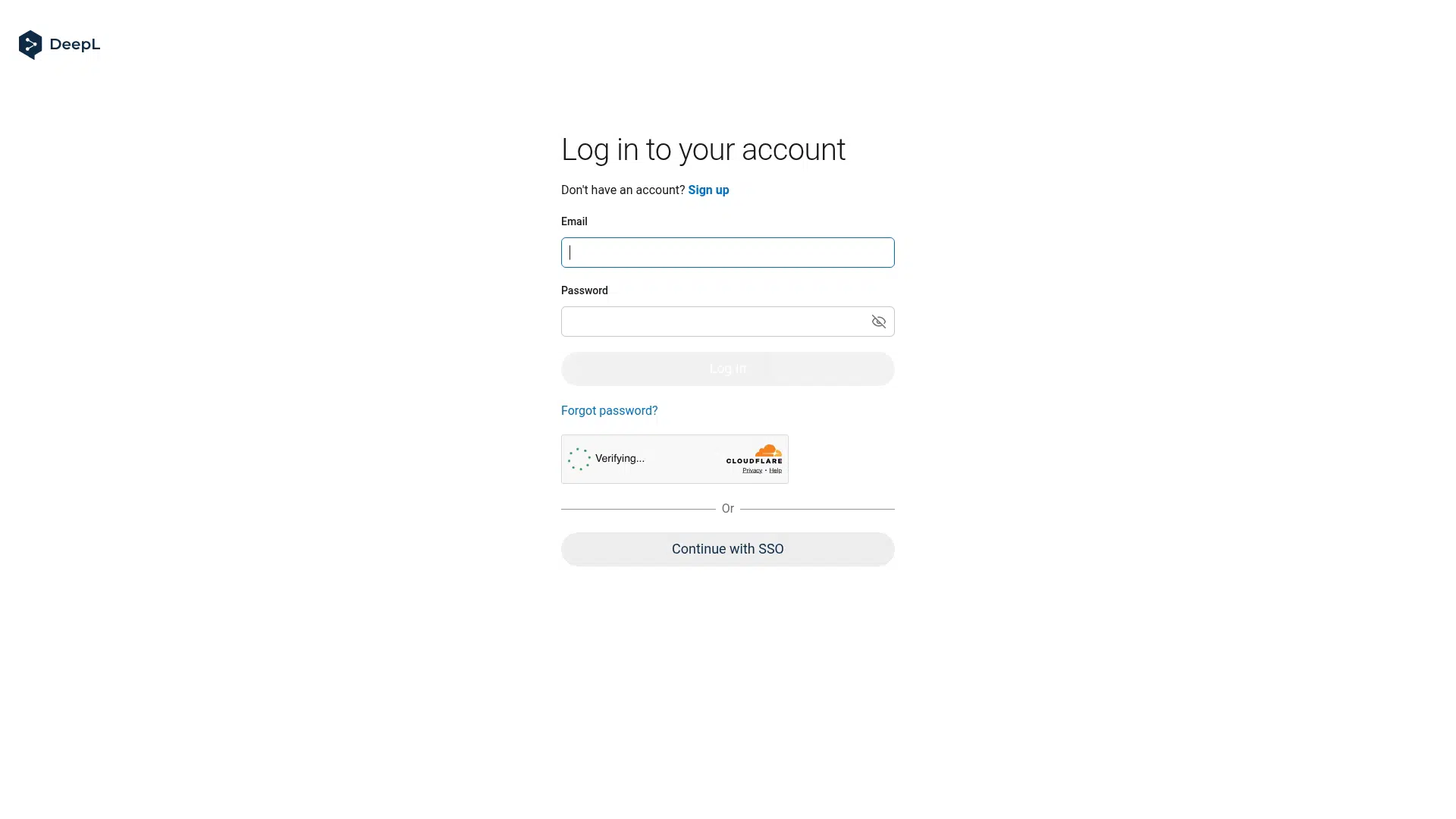
Task: Click the Verifying... status text
Action: pos(620,458)
